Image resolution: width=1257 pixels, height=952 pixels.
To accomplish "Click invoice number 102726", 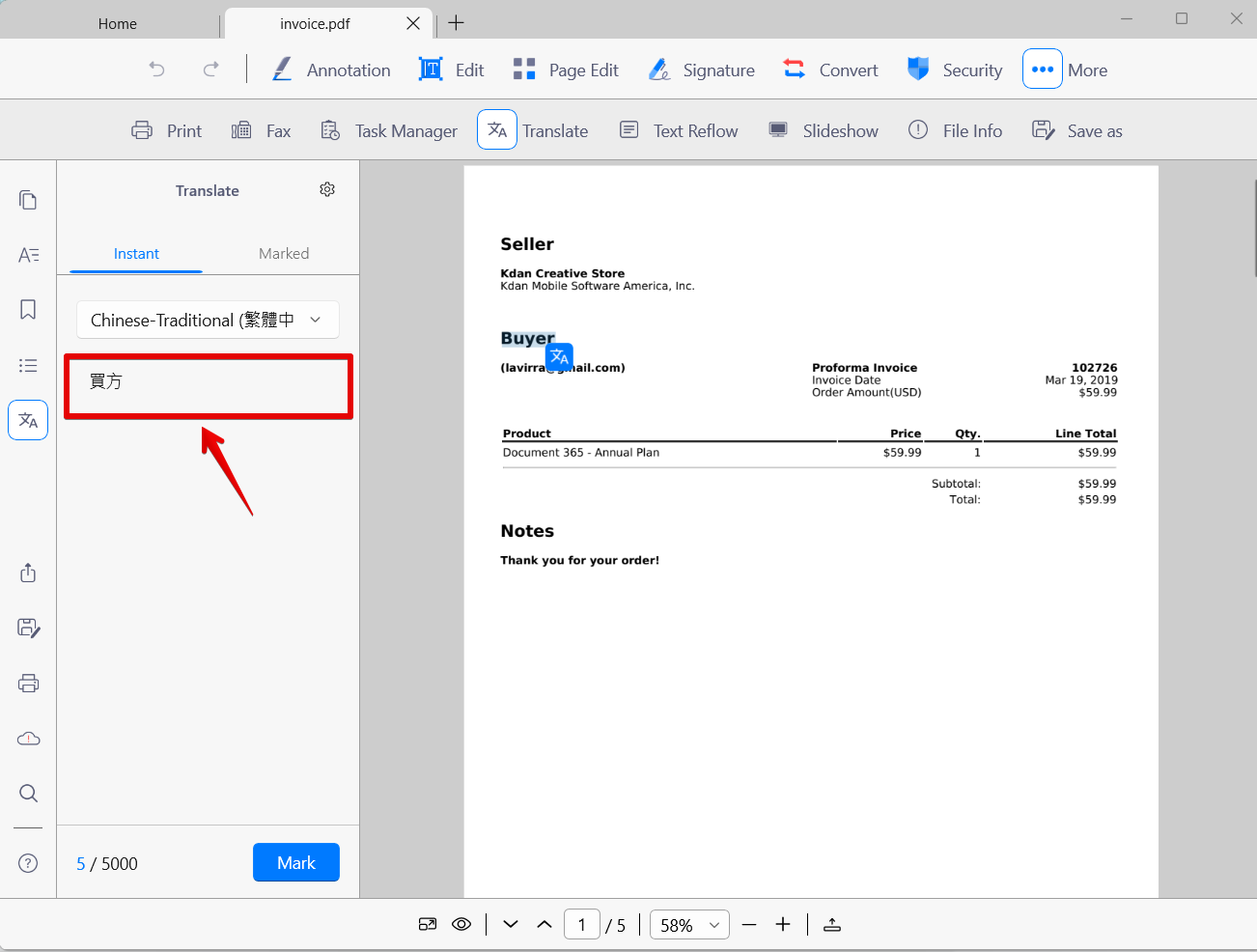I will tap(1094, 368).
